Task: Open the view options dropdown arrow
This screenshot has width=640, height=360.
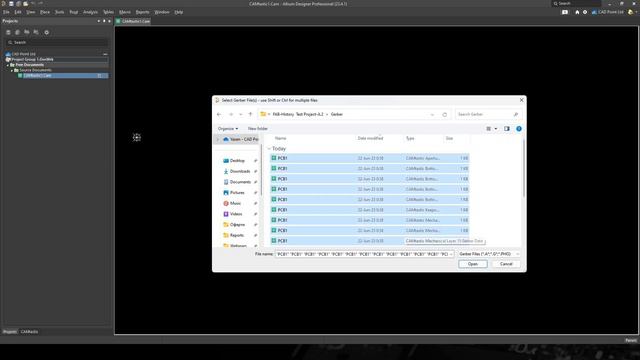Action: click(496, 129)
